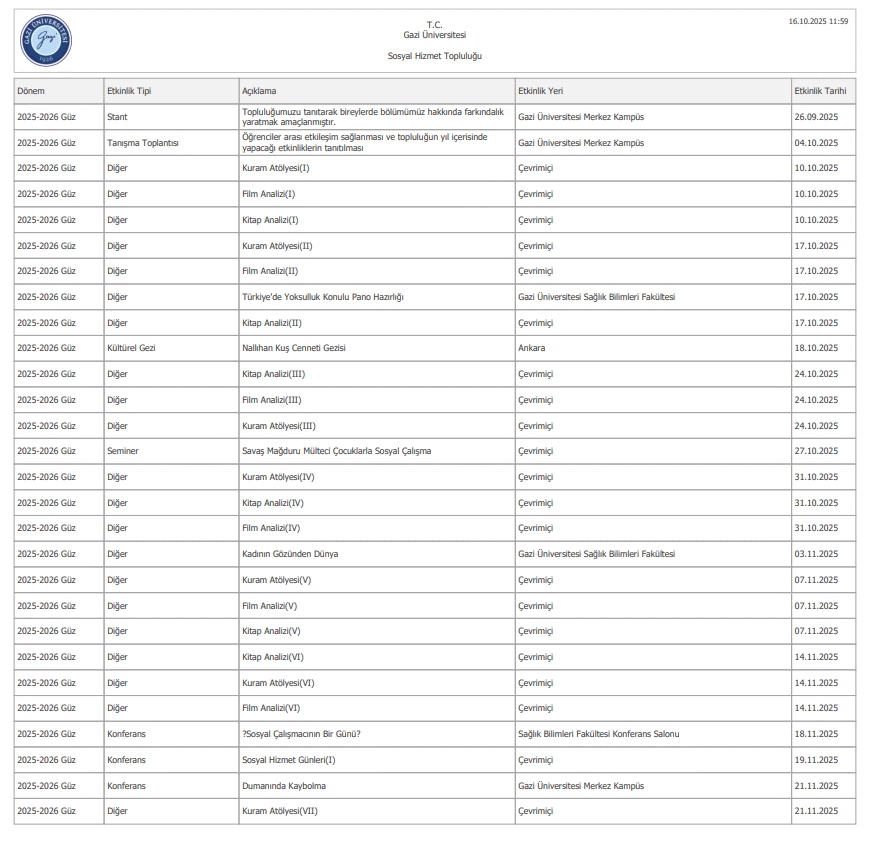Screen dimensions: 869x845
Task: Select the Tanışma Toplantısı cell
Action: coord(143,143)
